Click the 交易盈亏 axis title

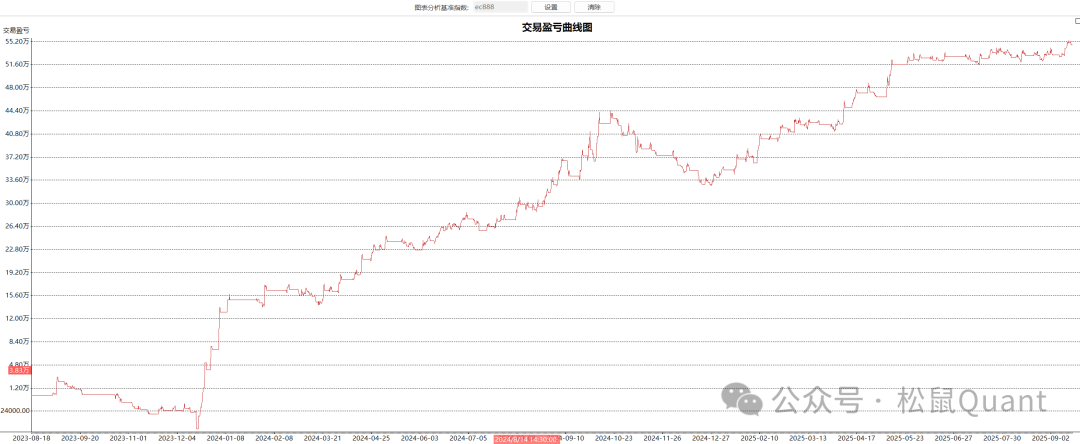16,30
